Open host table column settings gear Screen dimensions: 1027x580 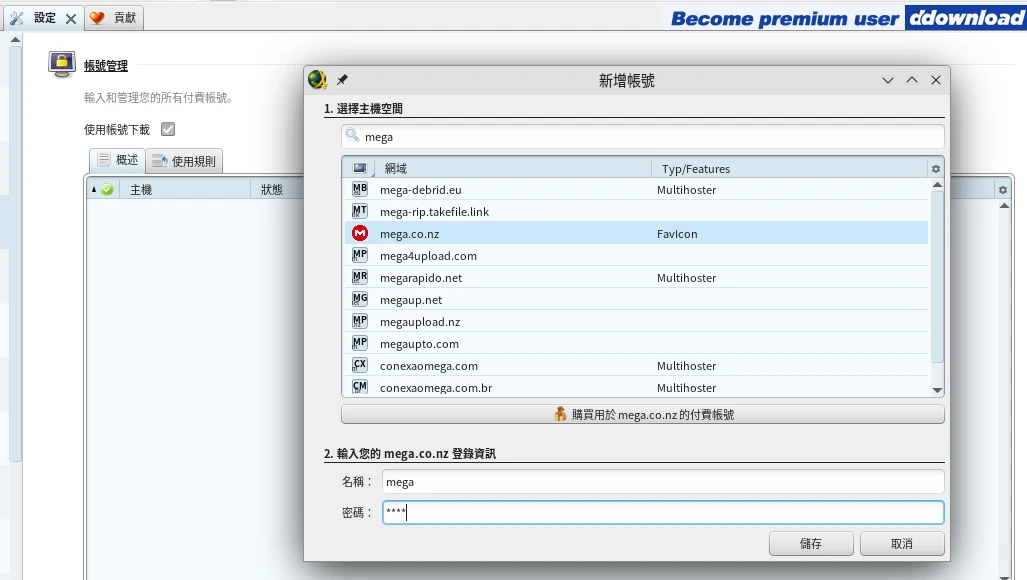click(936, 169)
